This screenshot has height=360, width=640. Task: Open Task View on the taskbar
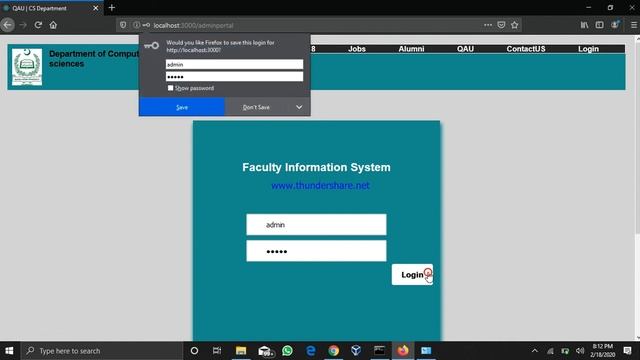[x=217, y=351]
